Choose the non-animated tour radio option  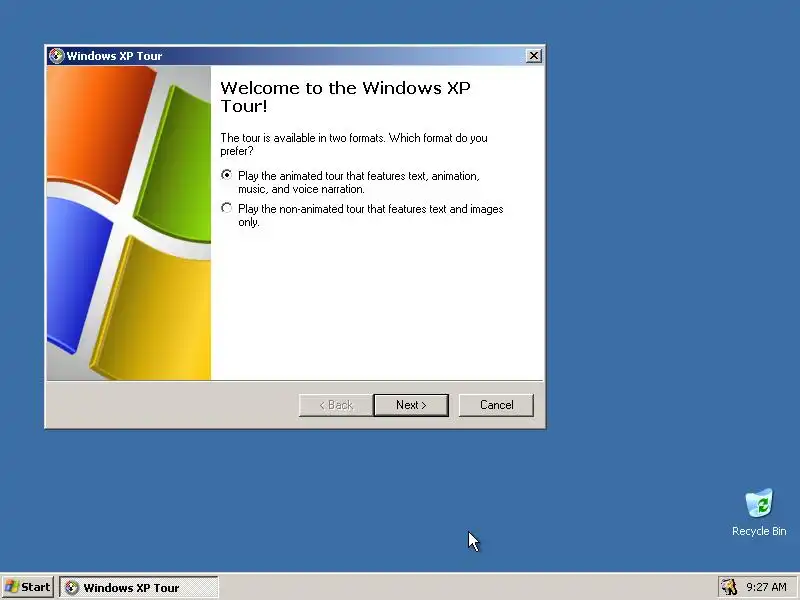point(227,208)
